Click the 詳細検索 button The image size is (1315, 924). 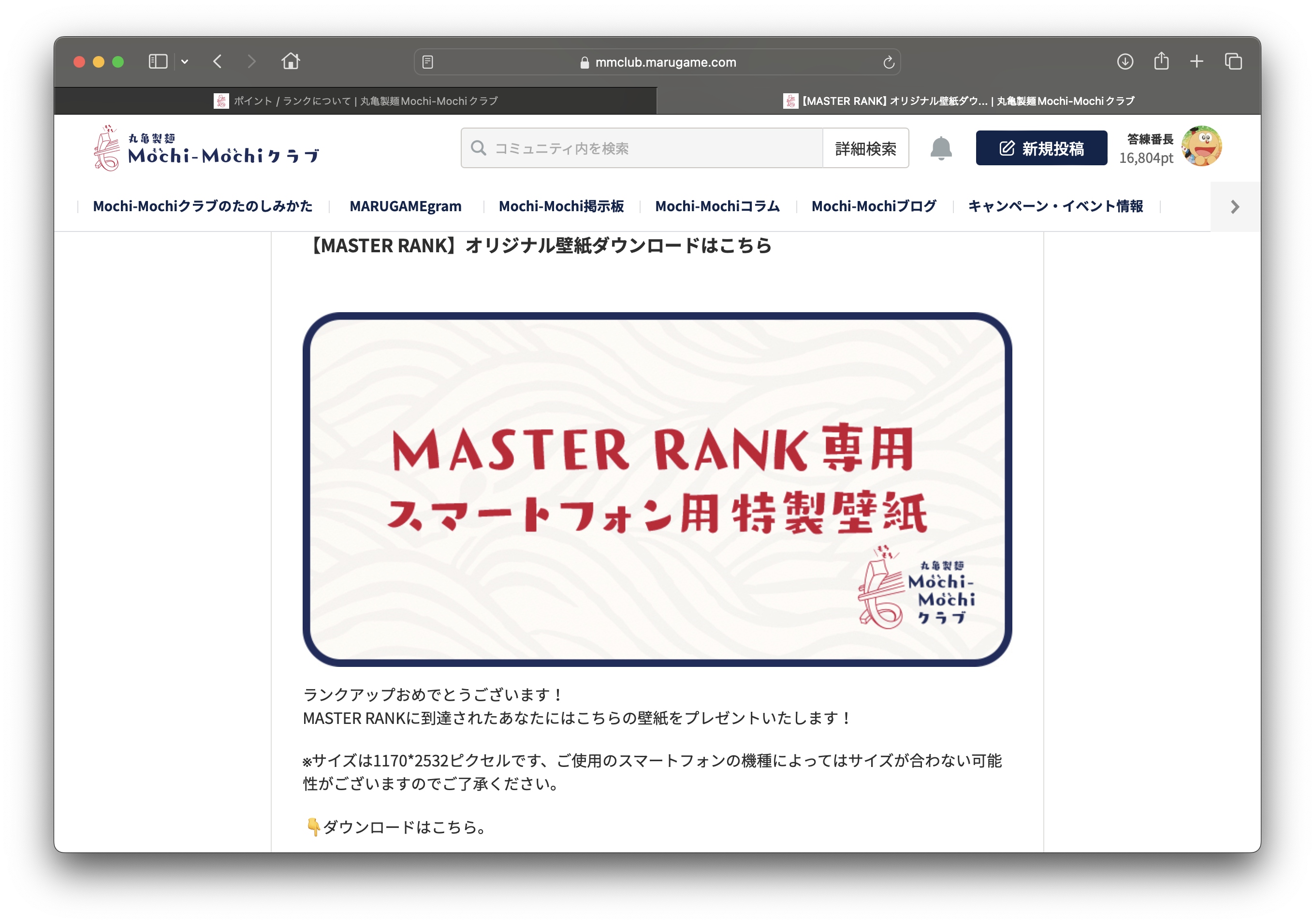[x=865, y=148]
